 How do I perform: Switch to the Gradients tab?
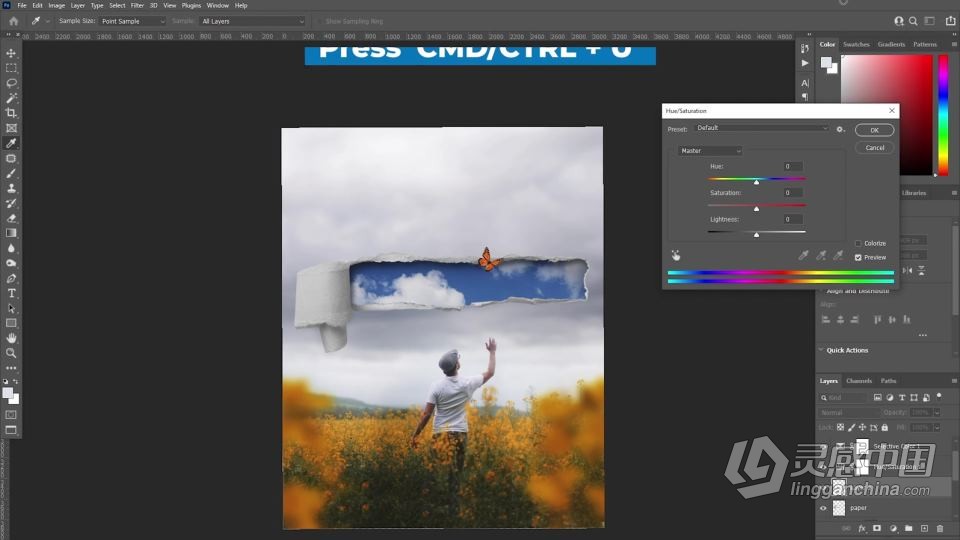[891, 44]
